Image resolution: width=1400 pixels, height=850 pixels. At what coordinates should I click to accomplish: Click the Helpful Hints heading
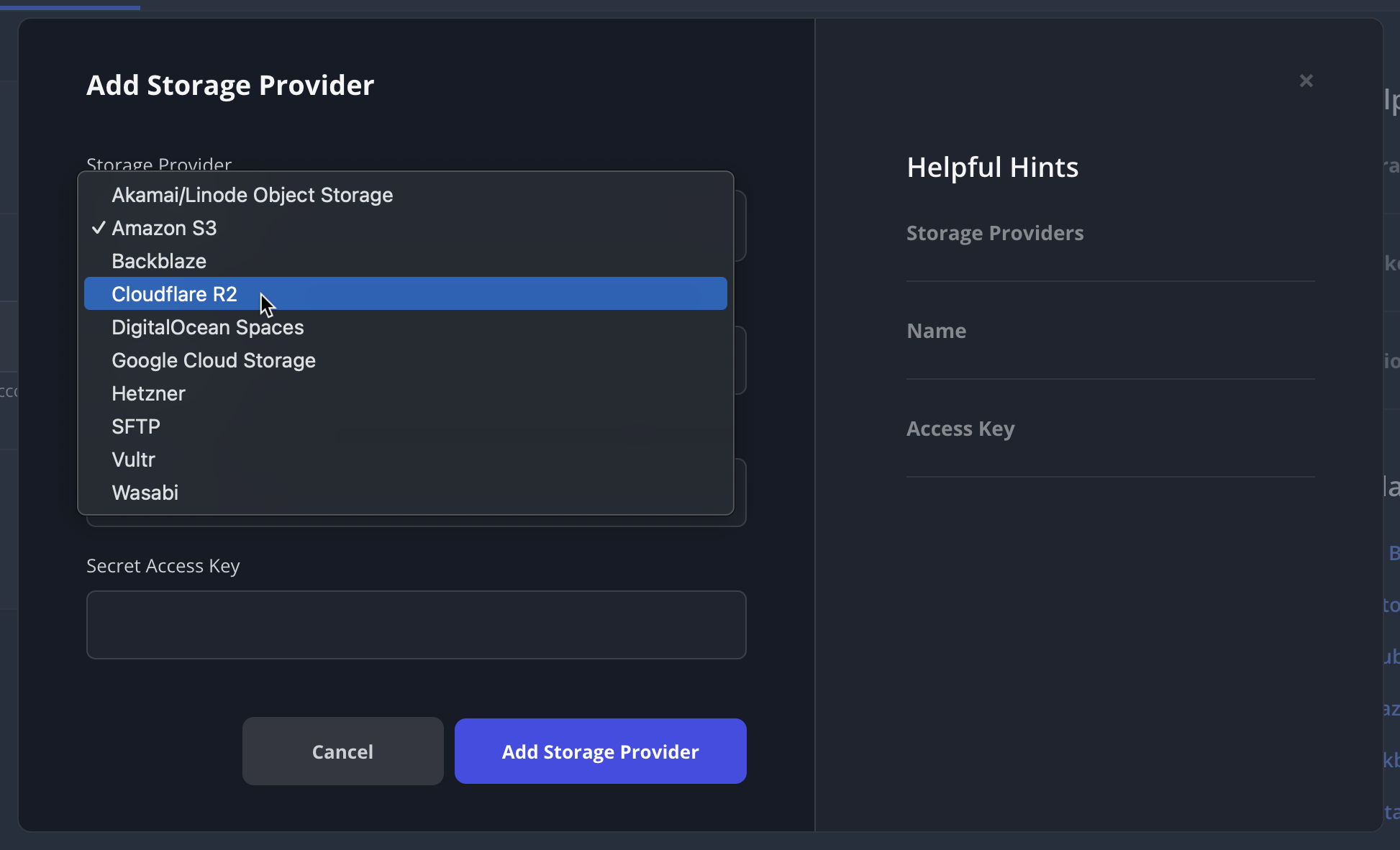coord(992,166)
